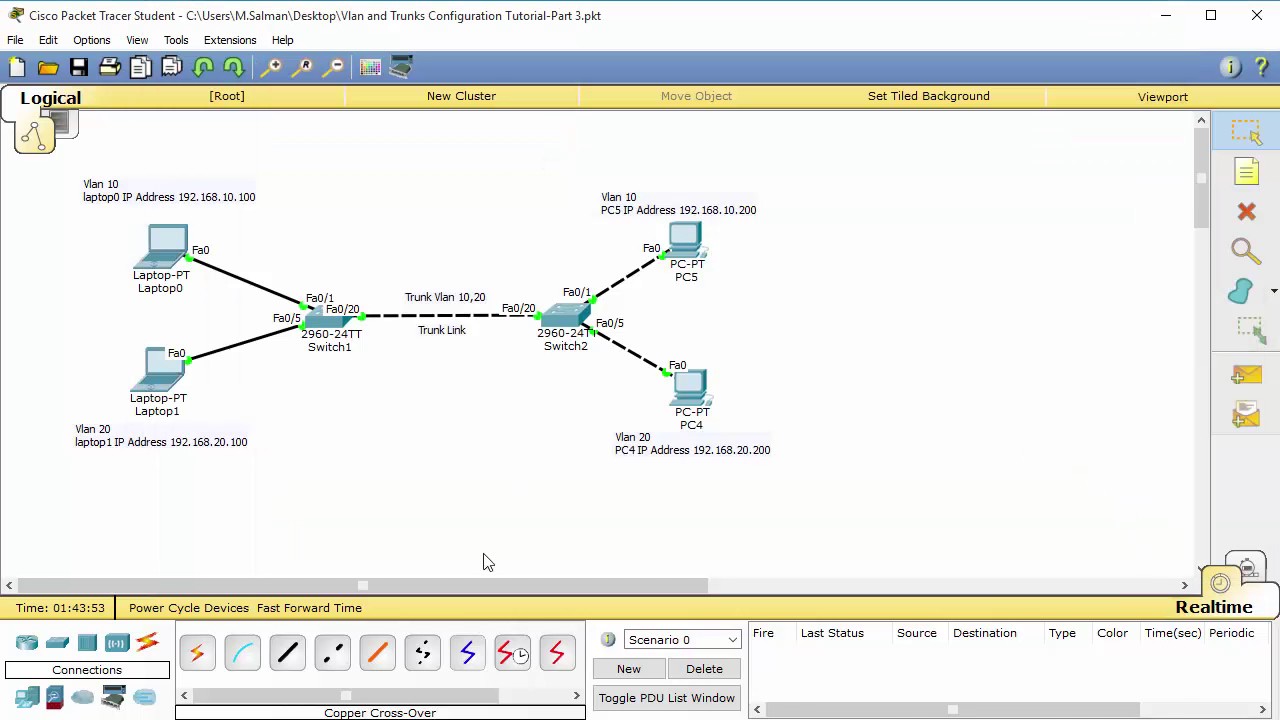Click the green Redo arrow

[x=234, y=67]
